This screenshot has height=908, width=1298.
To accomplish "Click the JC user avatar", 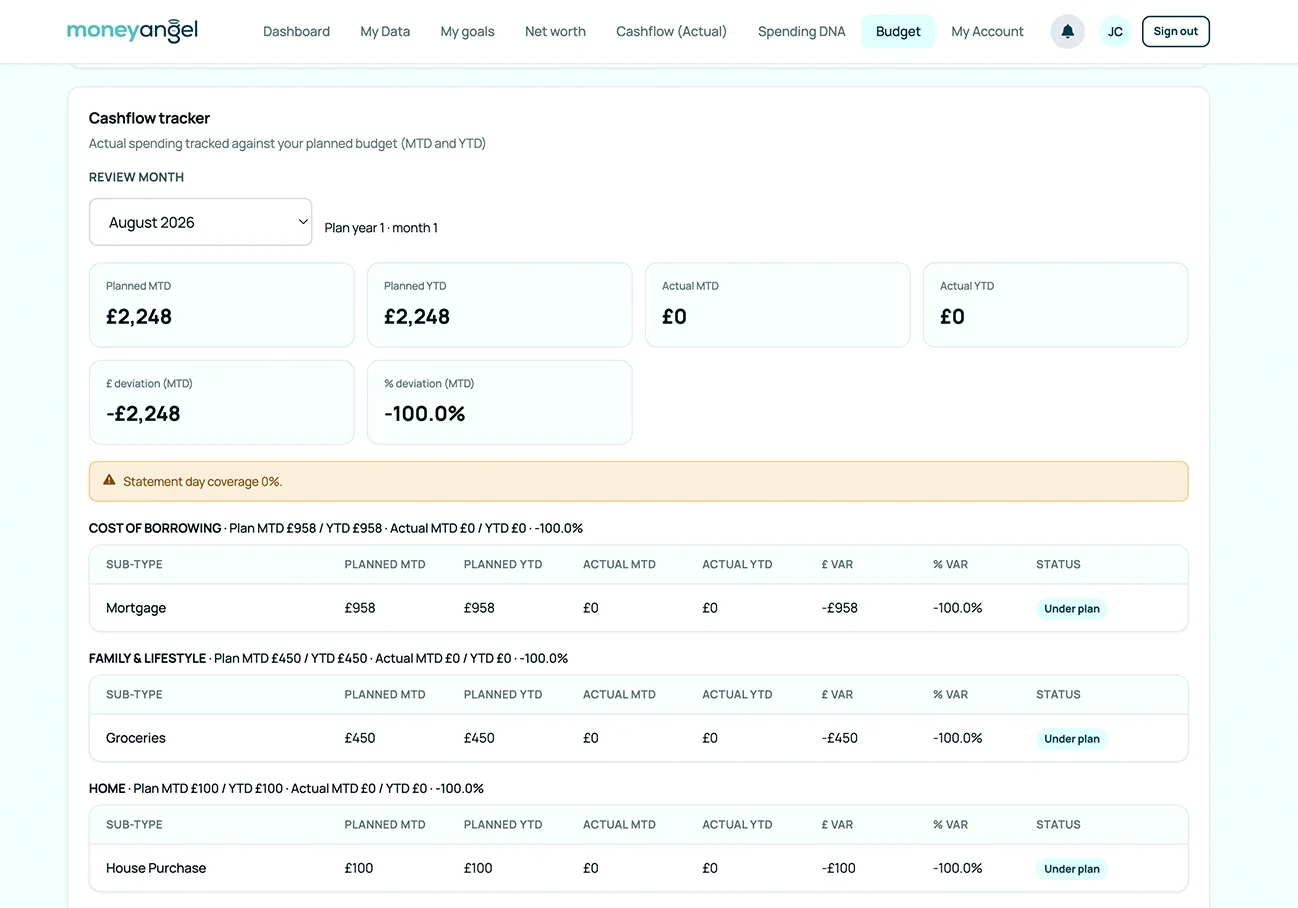I will click(1115, 31).
